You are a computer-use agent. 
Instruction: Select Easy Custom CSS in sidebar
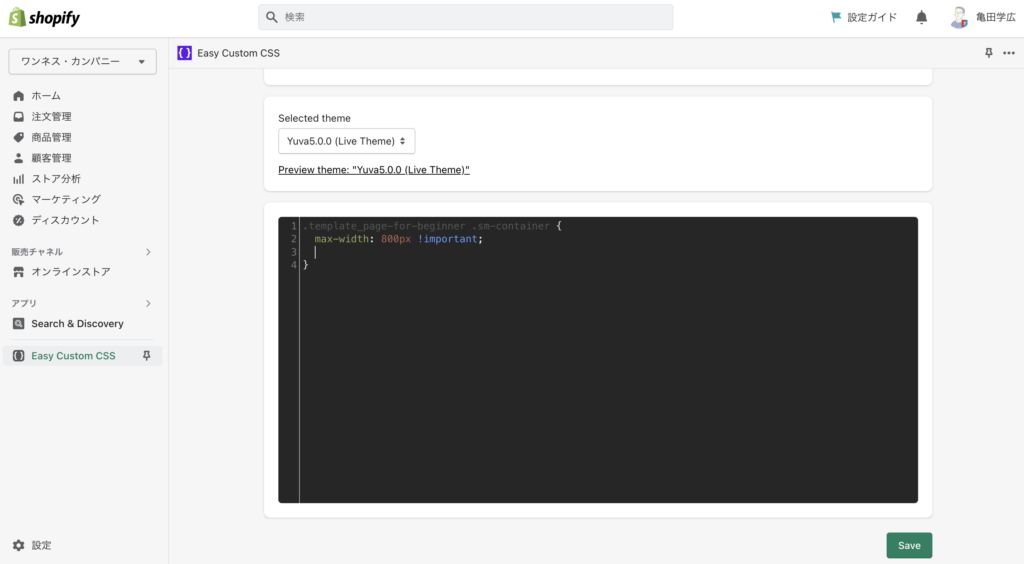tap(73, 356)
